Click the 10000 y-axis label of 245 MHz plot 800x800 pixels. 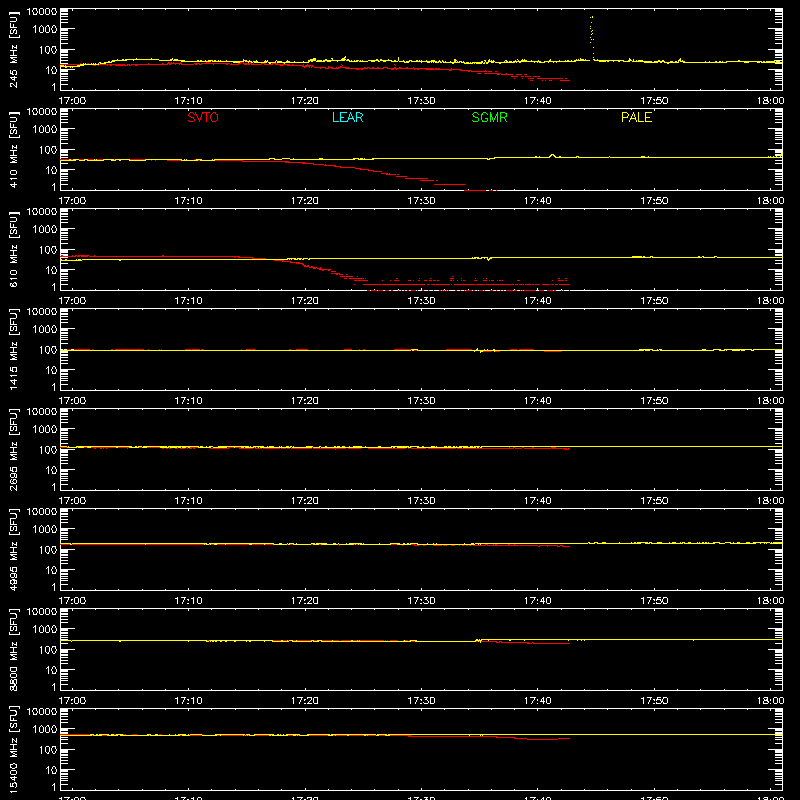click(x=42, y=12)
